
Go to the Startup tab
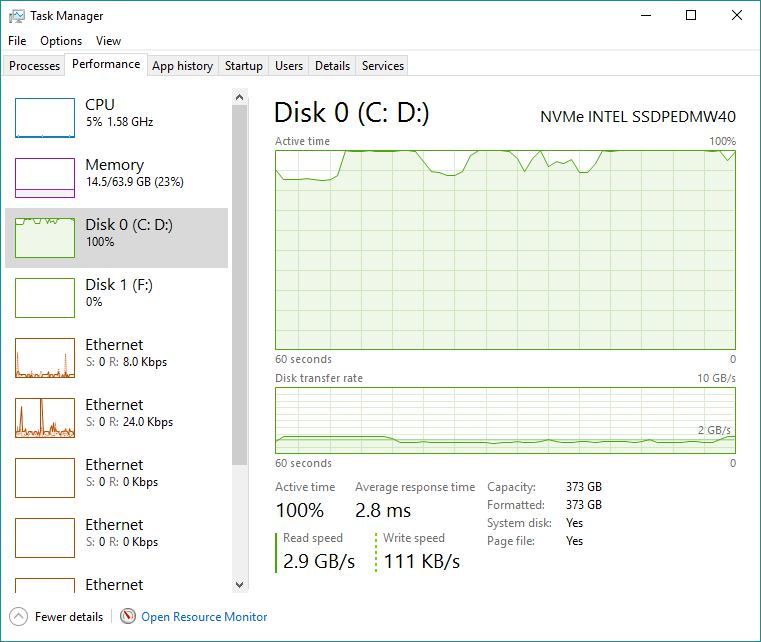[x=244, y=66]
